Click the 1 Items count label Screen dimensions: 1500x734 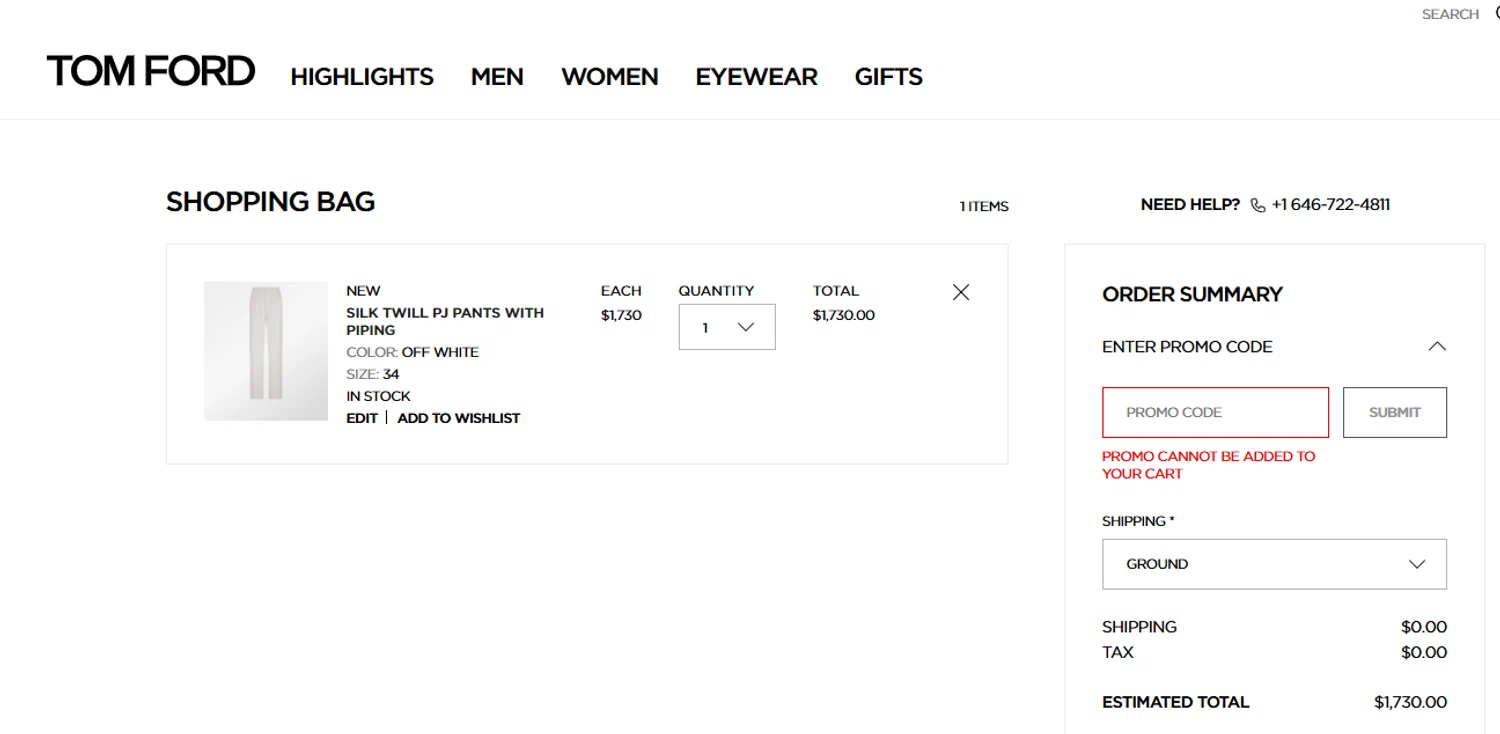click(984, 207)
